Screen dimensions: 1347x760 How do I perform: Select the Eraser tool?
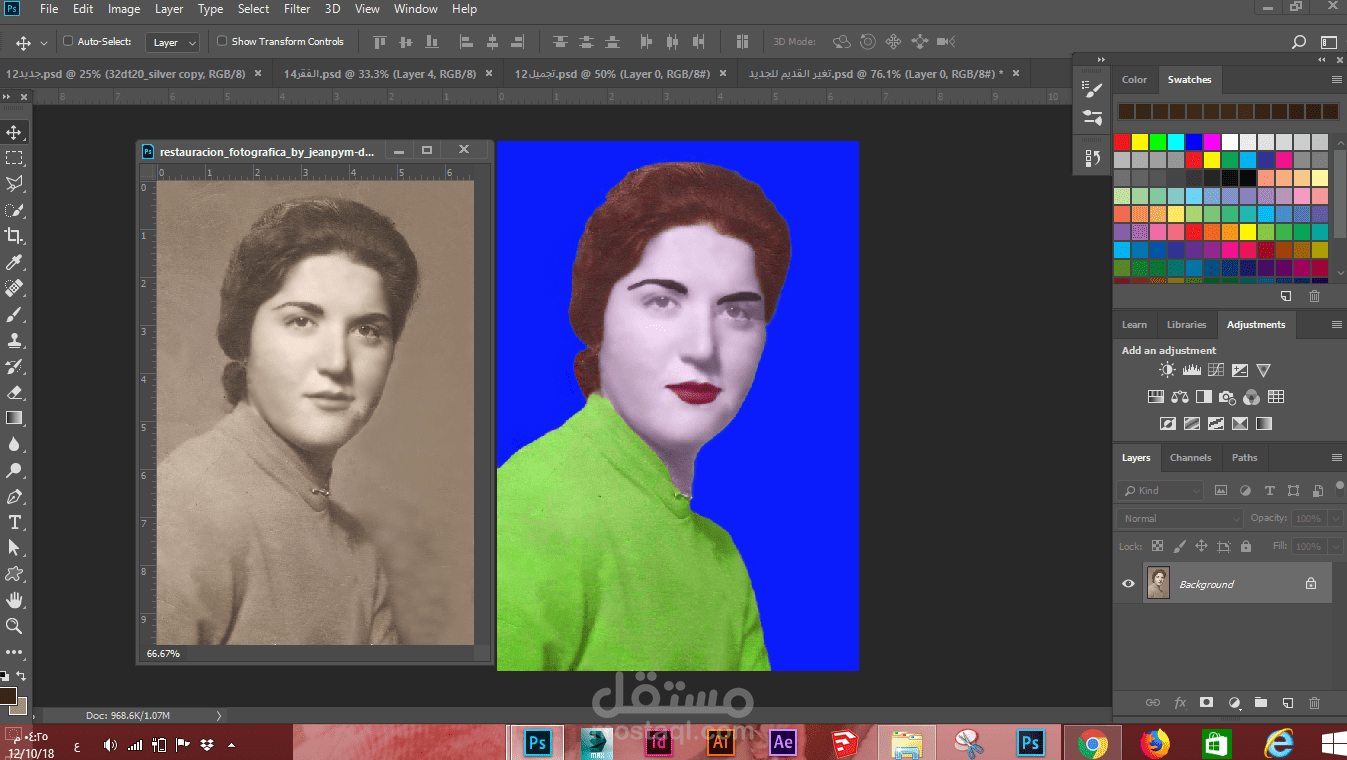(14, 392)
